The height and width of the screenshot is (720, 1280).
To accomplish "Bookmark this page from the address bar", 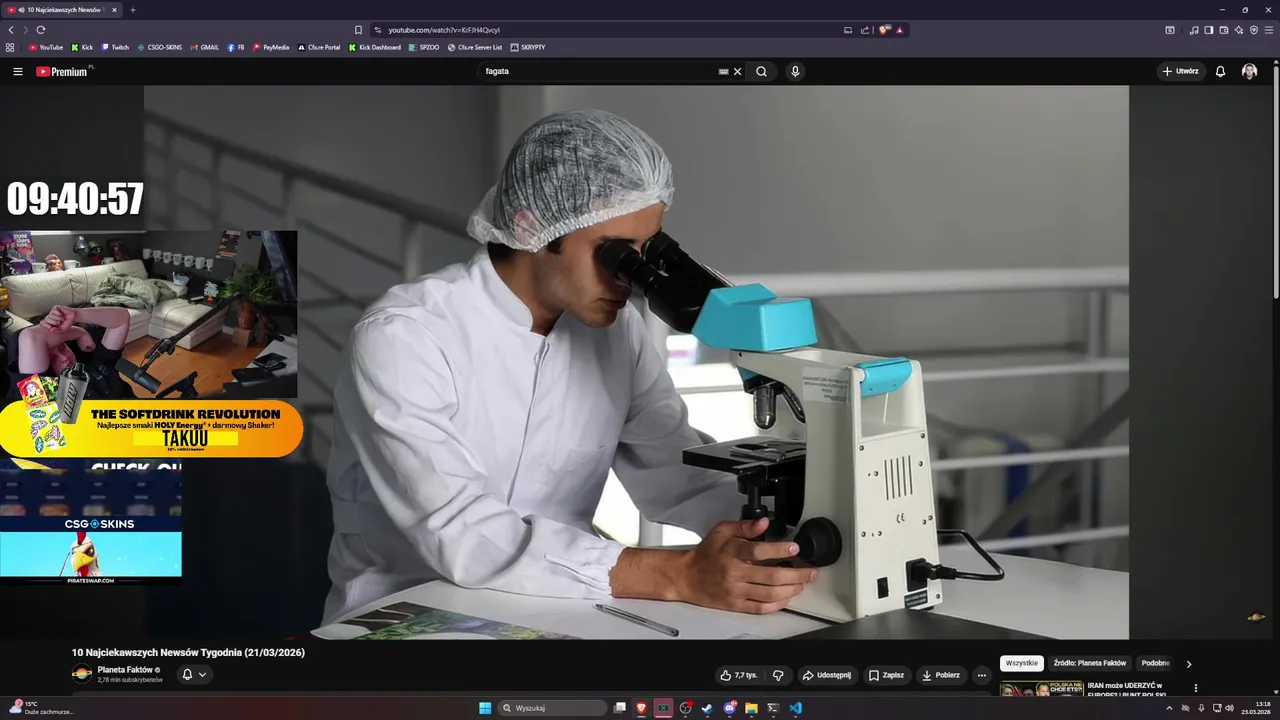I will click(x=358, y=30).
